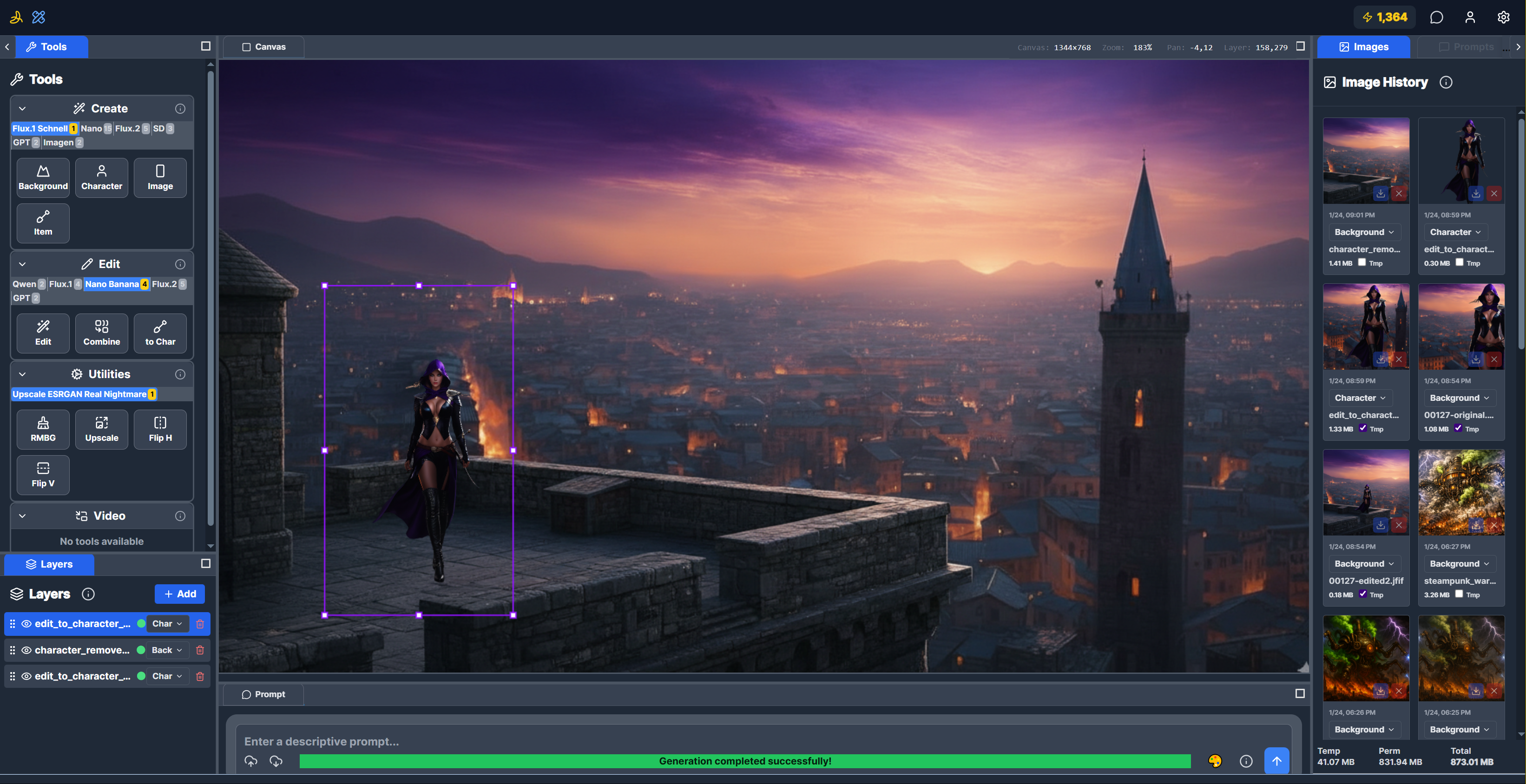The height and width of the screenshot is (784, 1526).
Task: Collapse the Edit tools section
Action: (22, 263)
